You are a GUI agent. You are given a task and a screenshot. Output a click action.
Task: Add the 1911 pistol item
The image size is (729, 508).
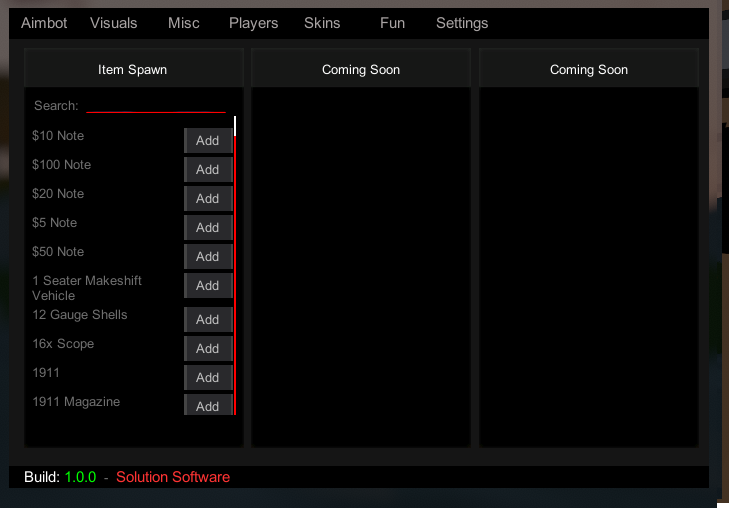click(208, 377)
